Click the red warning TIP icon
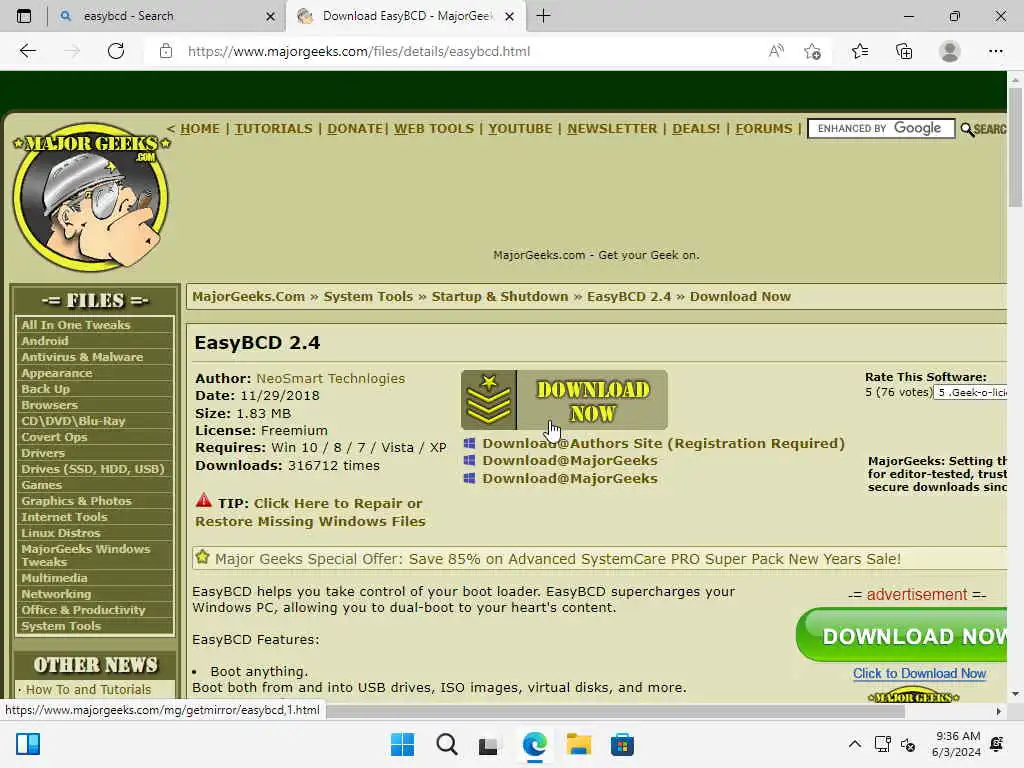Screen dimensions: 1024x768 (x=204, y=502)
